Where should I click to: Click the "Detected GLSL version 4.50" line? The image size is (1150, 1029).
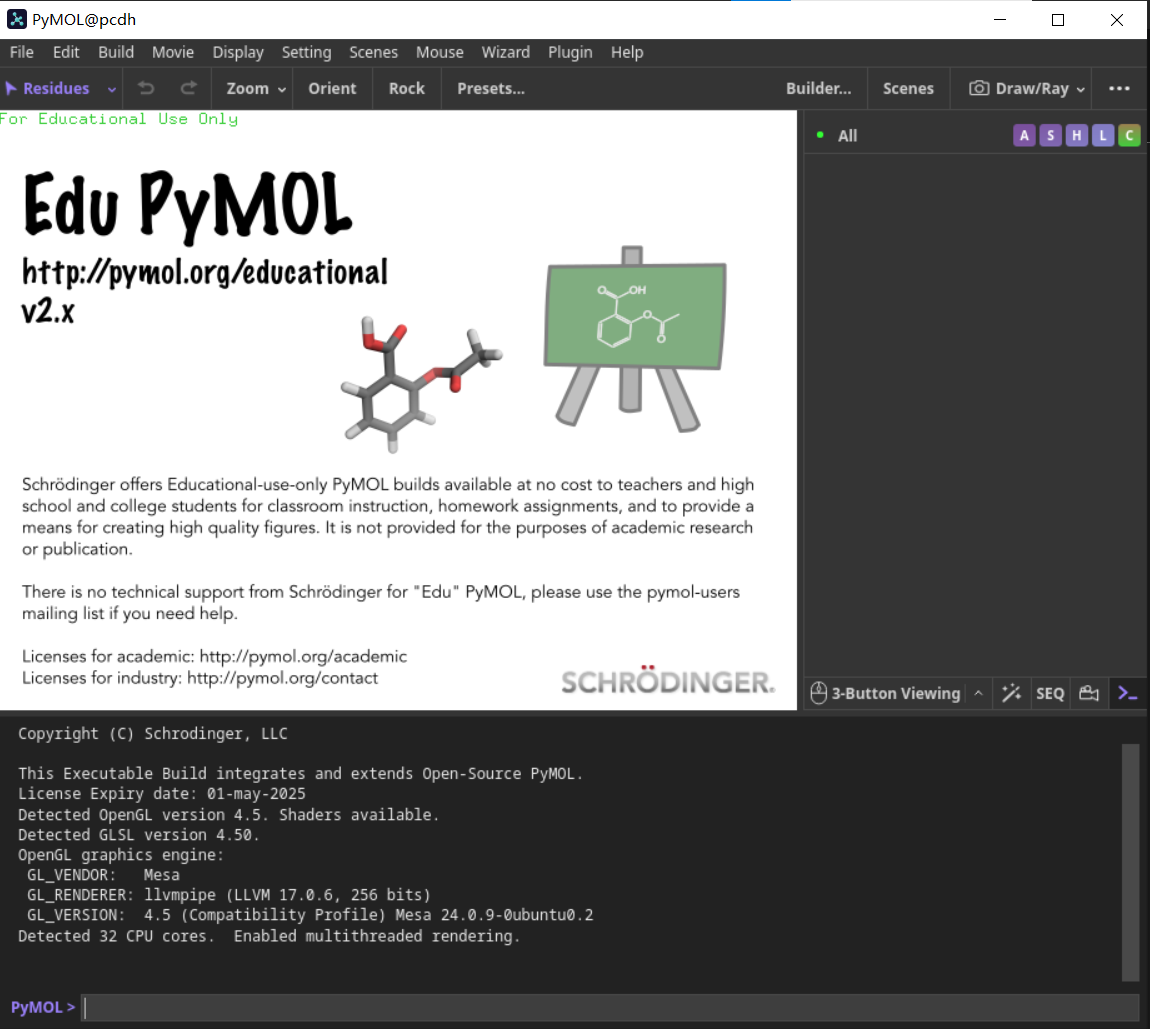point(139,835)
